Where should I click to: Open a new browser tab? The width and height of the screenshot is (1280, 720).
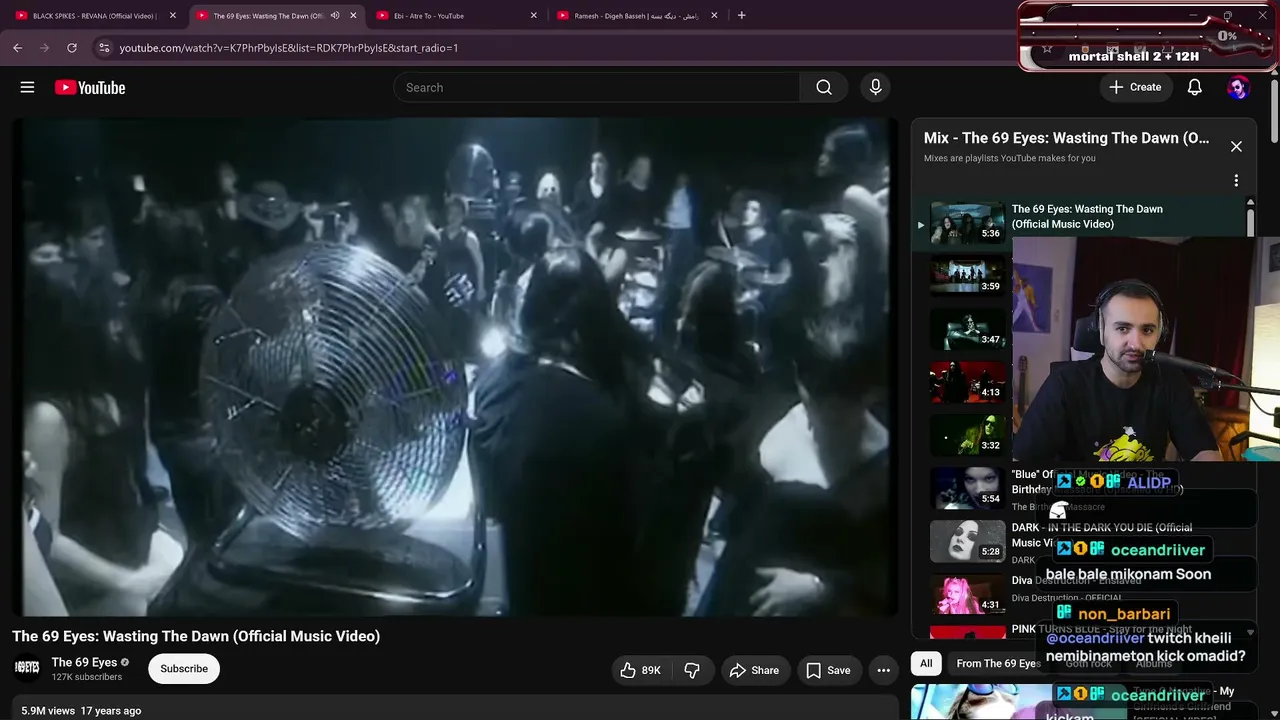[741, 15]
